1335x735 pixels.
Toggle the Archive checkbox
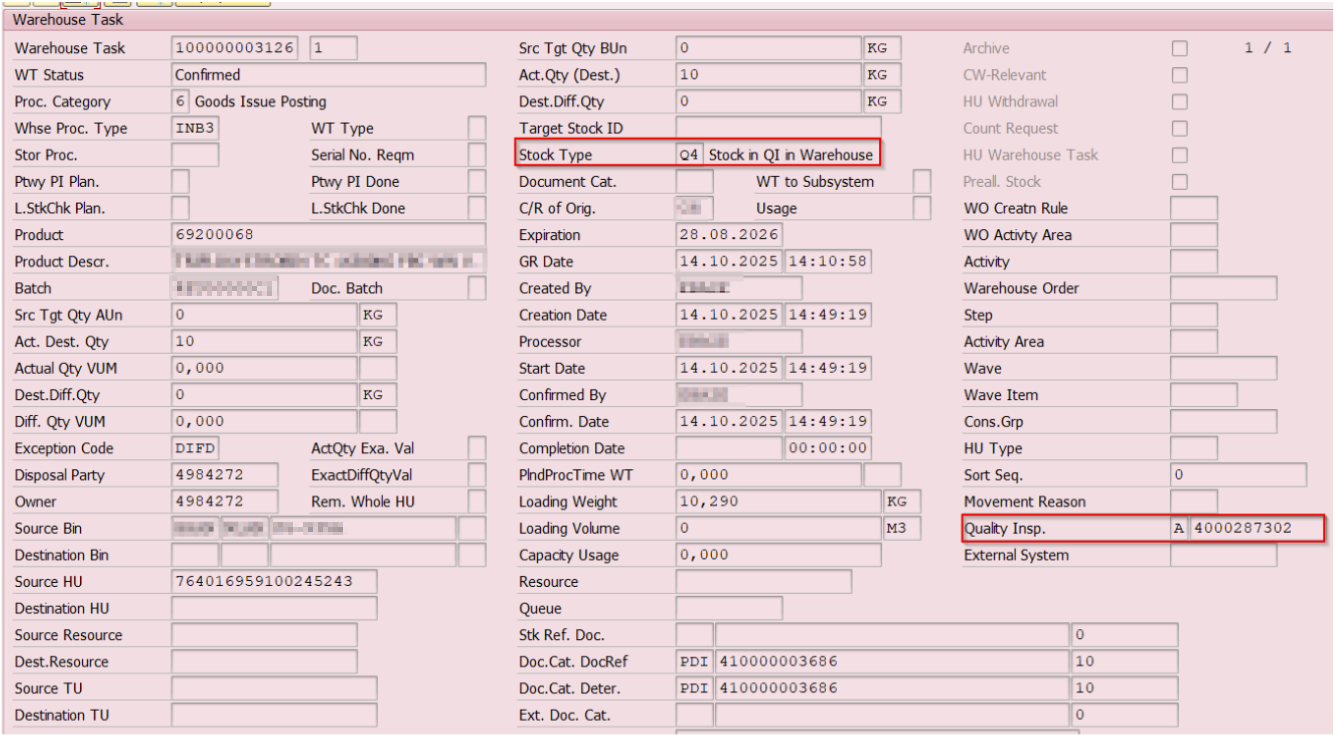tap(1180, 49)
